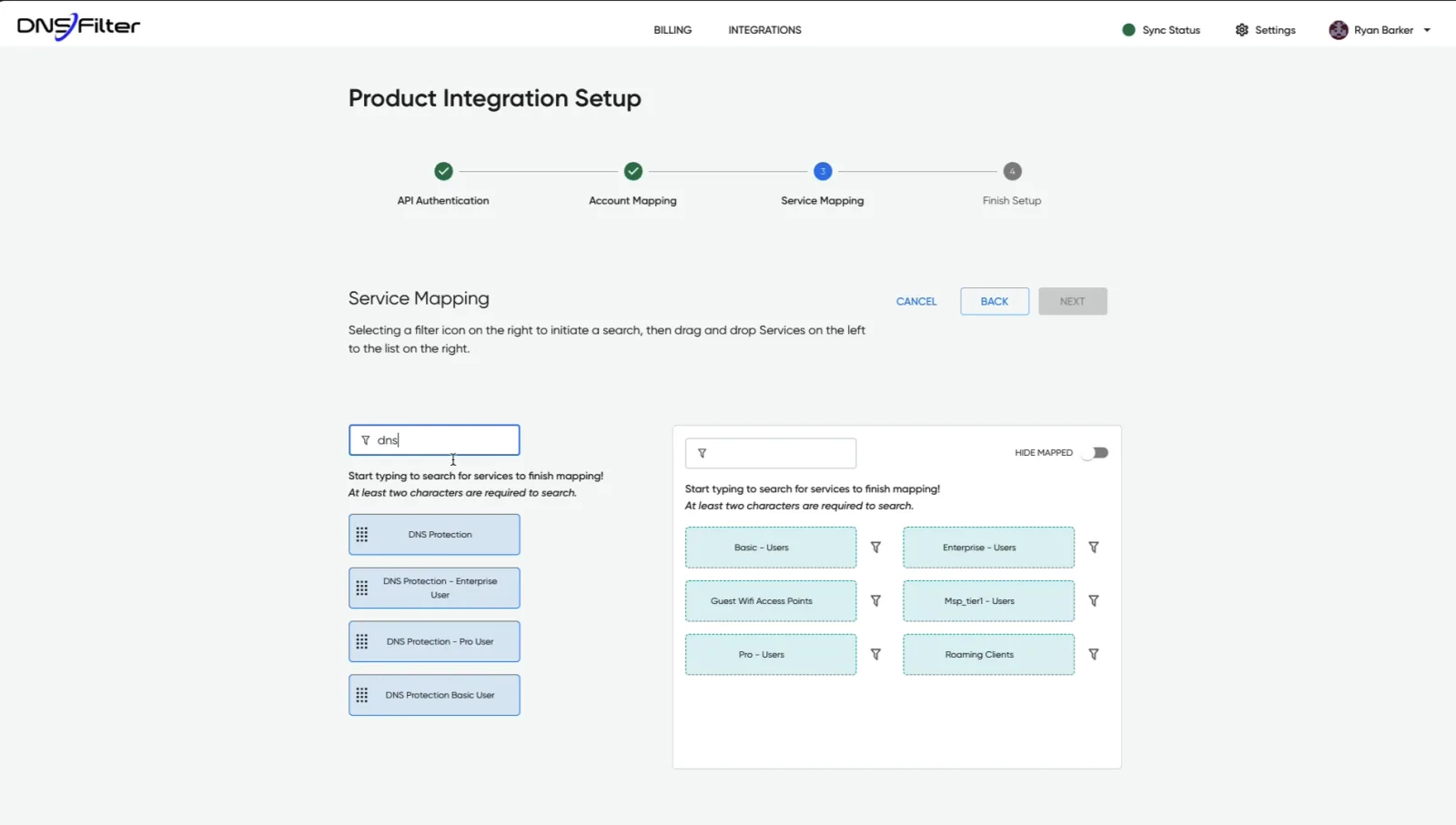Grab the DNS Protection - Pro User handle
The width and height of the screenshot is (1456, 825).
coord(362,642)
